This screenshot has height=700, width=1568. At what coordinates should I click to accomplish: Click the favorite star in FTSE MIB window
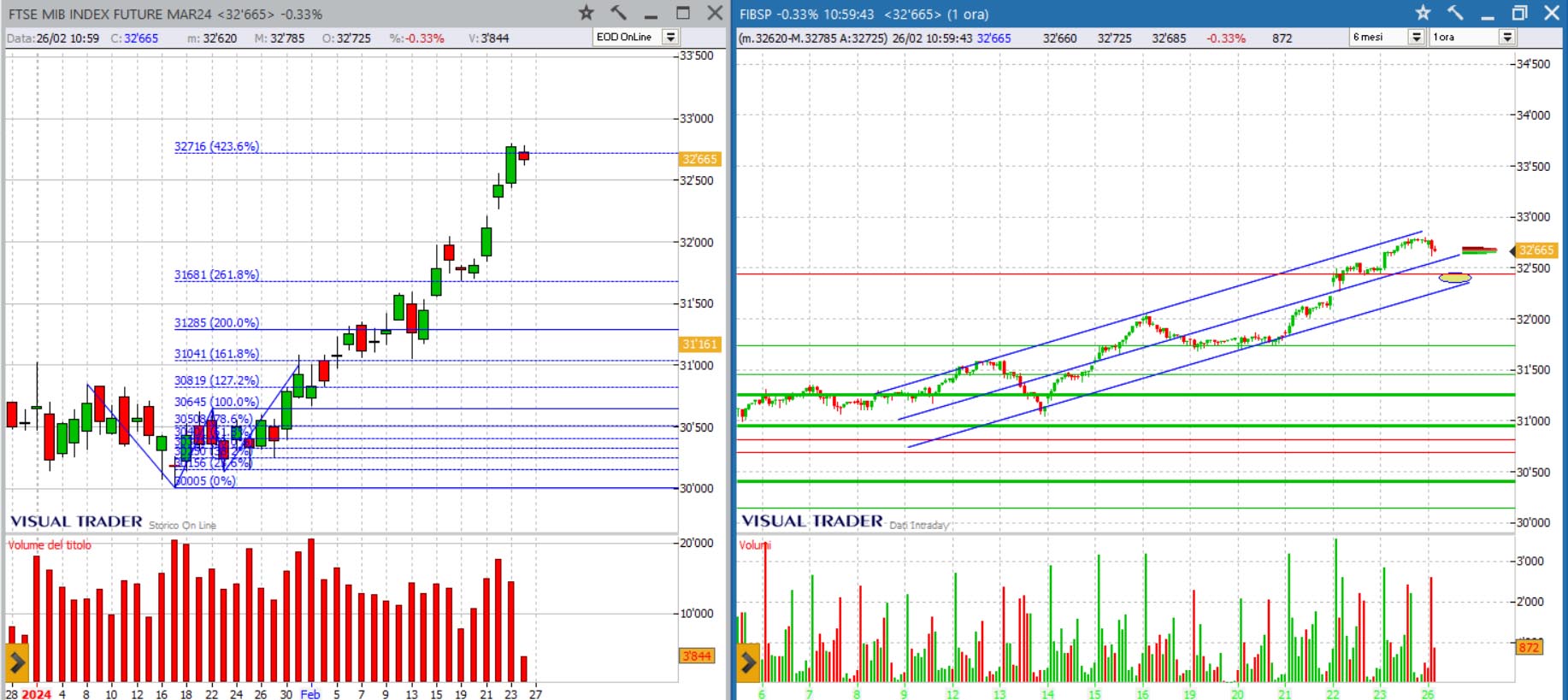pyautogui.click(x=586, y=13)
